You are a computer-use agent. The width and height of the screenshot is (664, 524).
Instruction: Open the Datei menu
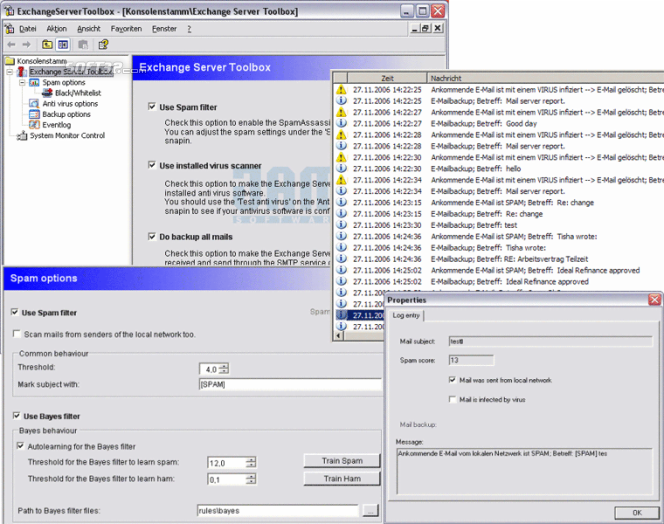[28, 29]
